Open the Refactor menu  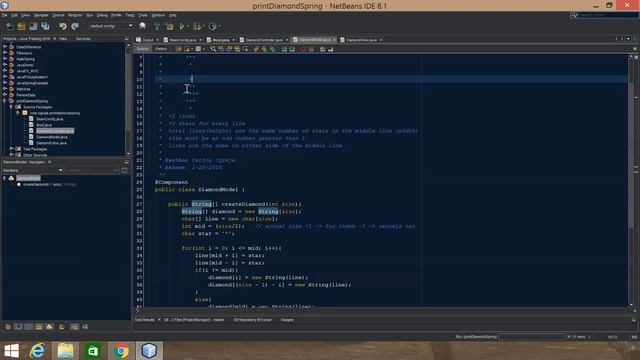[75, 15]
